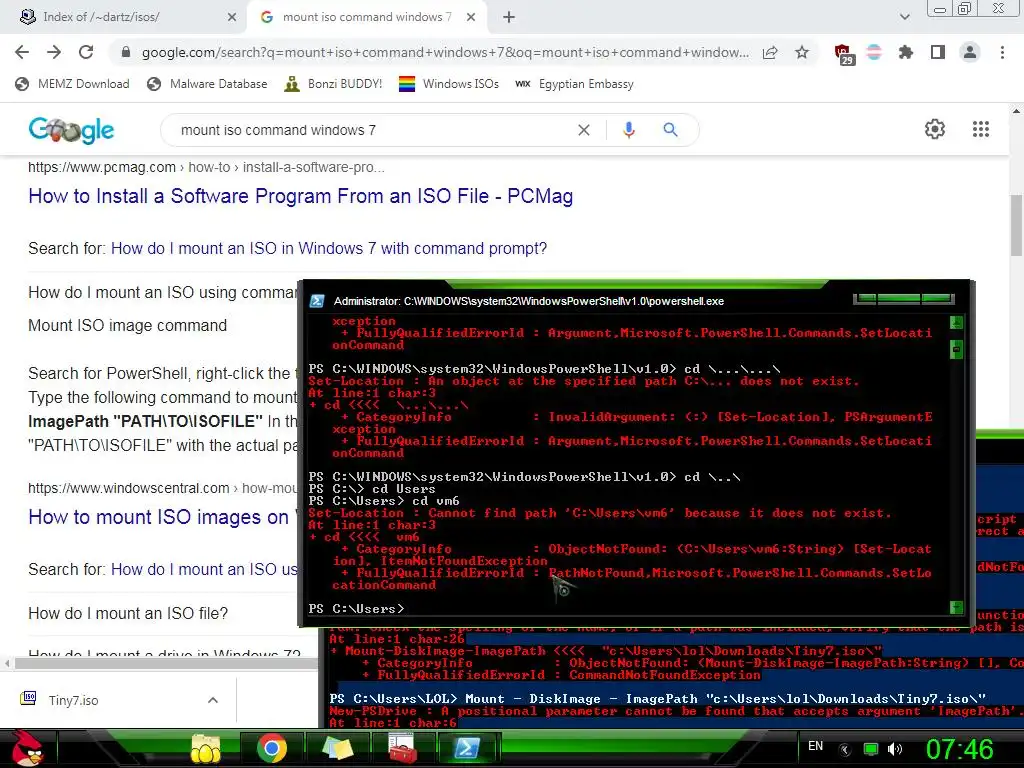Open the Windows ISOs bookmark
Screen dimensions: 1024x768
point(449,84)
